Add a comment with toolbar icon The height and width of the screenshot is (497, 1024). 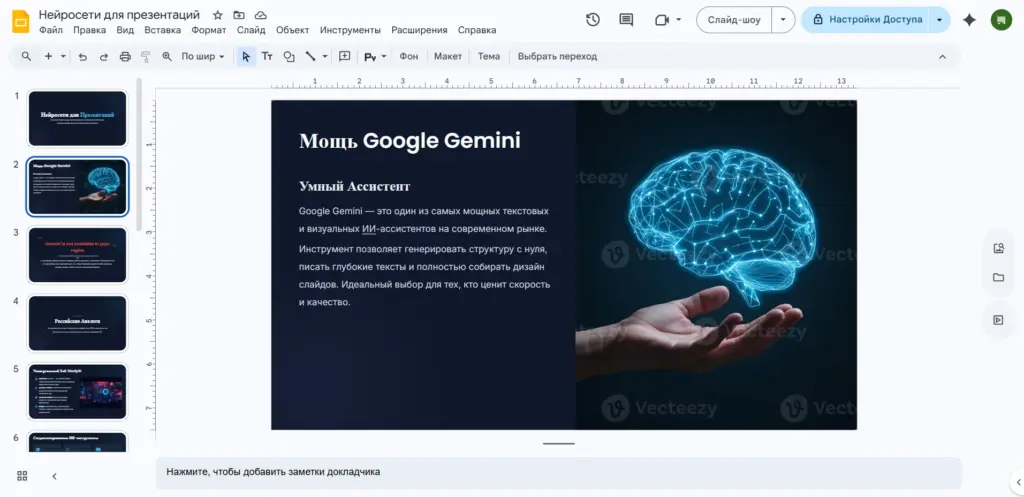[345, 57]
